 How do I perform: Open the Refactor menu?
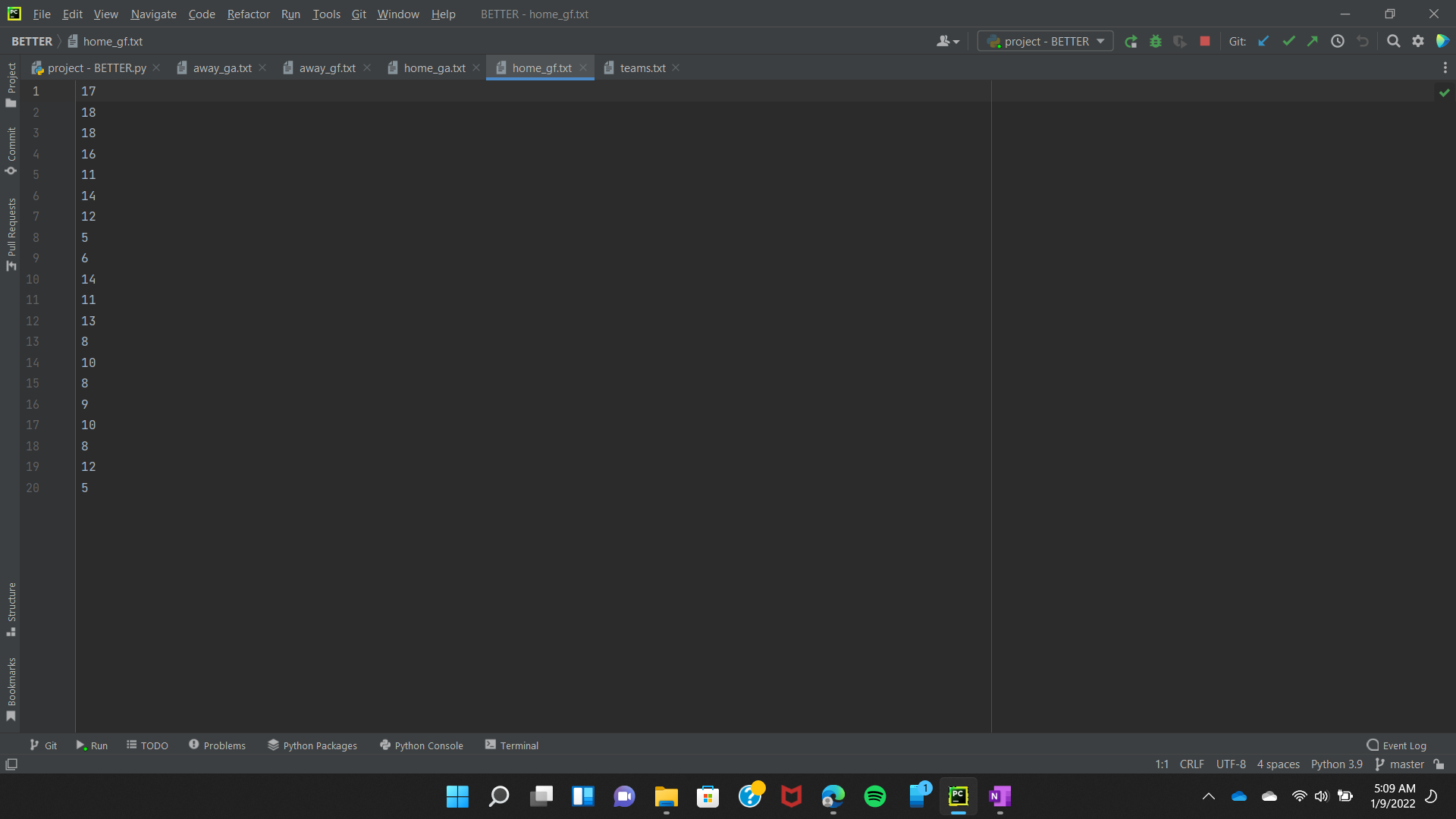pos(248,14)
